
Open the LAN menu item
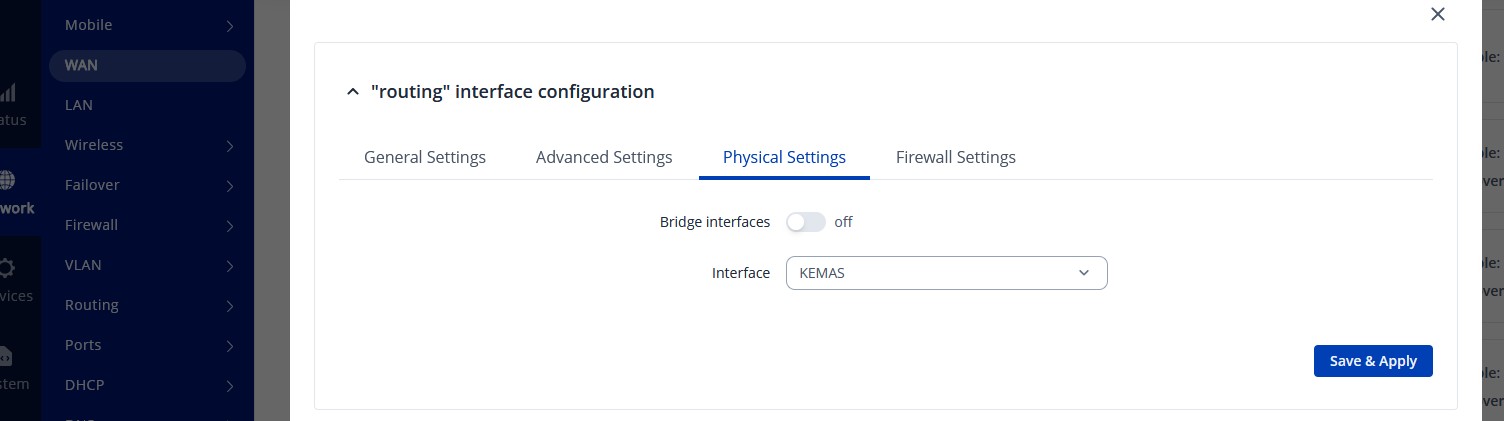[x=79, y=105]
